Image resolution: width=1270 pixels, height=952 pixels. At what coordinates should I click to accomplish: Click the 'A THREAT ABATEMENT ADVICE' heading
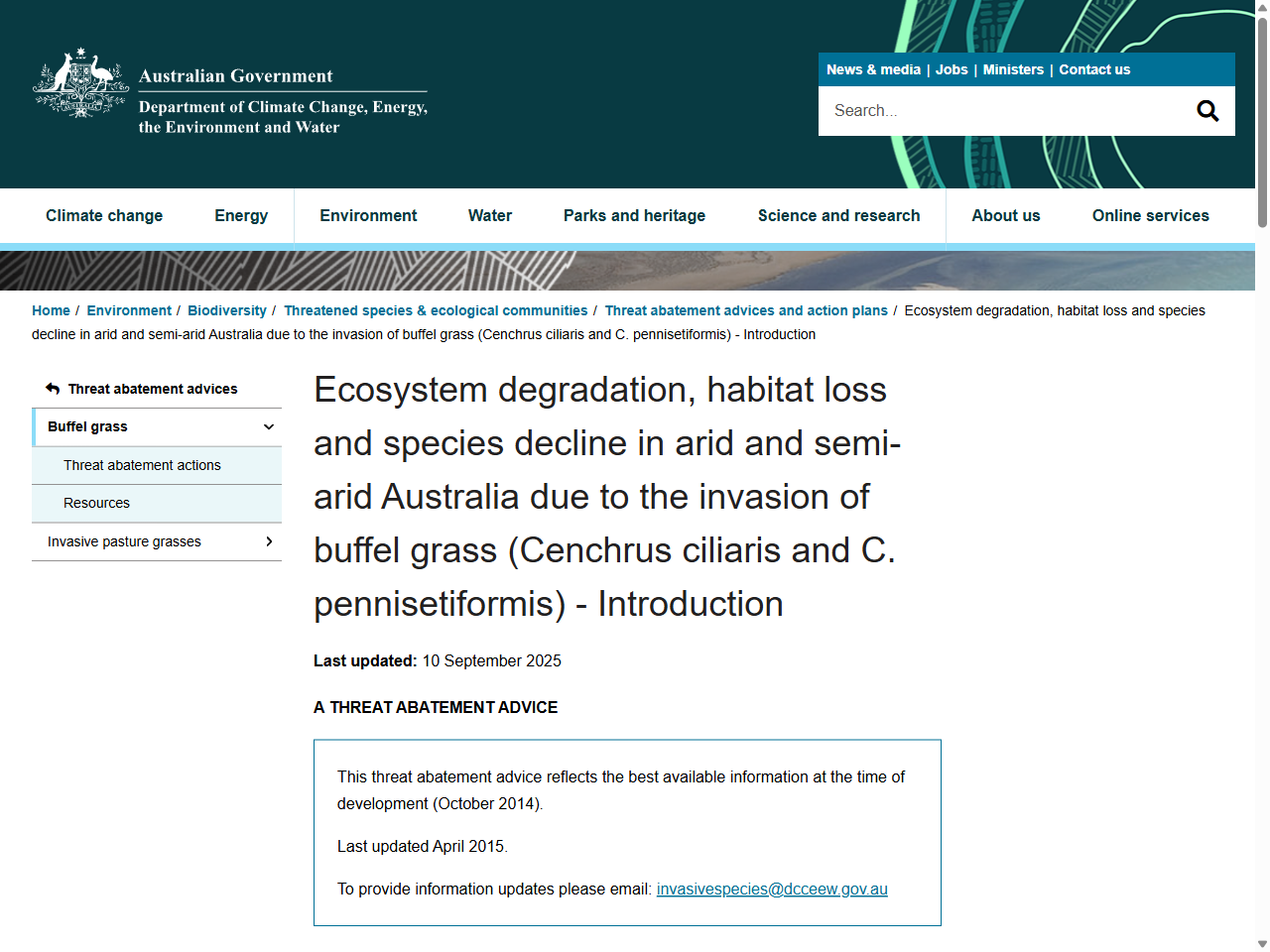pyautogui.click(x=436, y=707)
